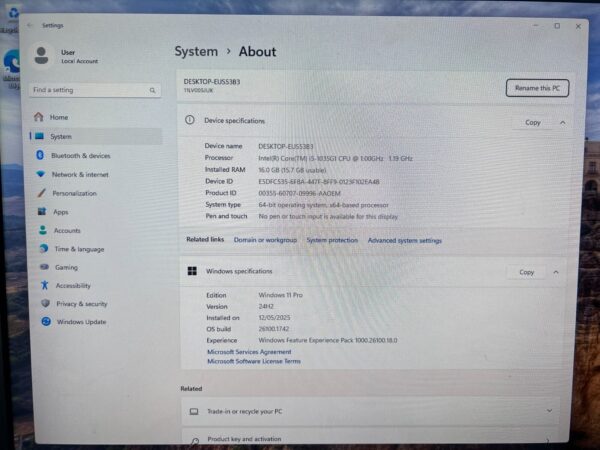Click the user avatar picture
600x450 pixels.
pos(41,56)
